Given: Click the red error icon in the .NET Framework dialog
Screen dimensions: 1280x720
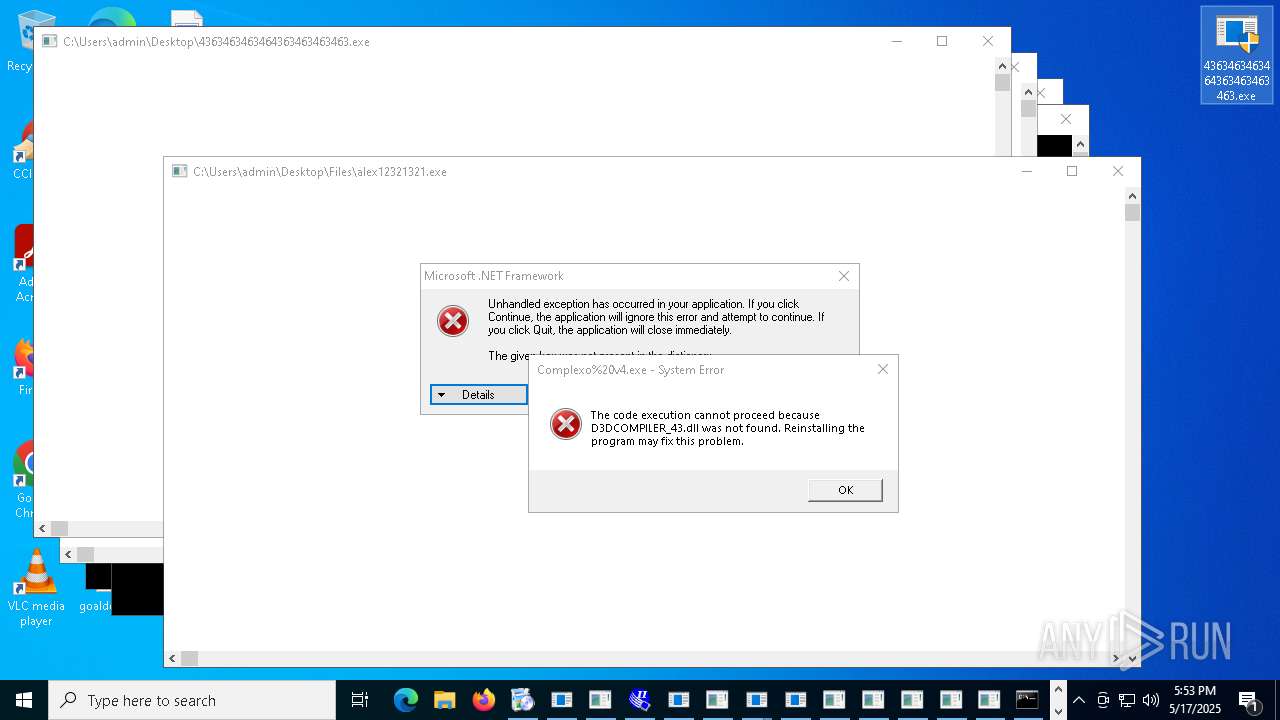Looking at the screenshot, I should [x=453, y=321].
